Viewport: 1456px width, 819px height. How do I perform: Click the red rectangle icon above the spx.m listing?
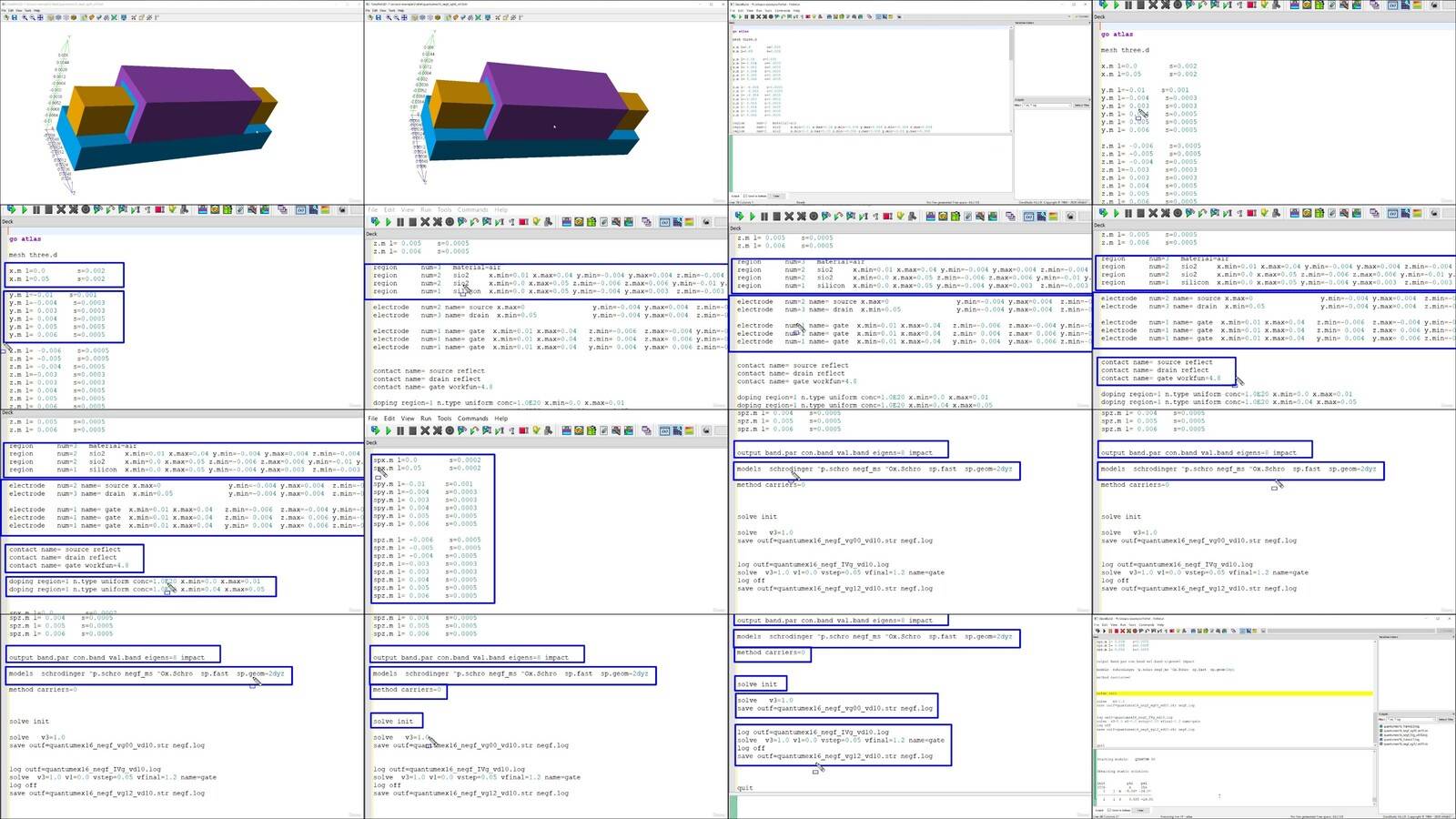coord(523,430)
